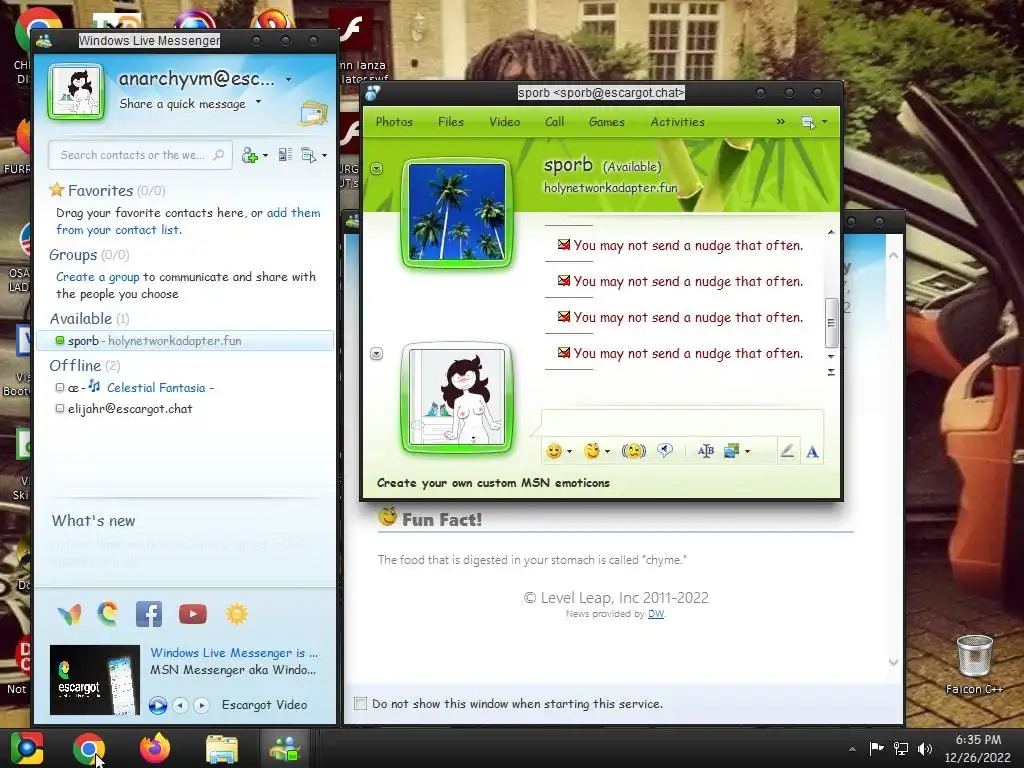Expand the wink dropdown arrow

coord(607,451)
